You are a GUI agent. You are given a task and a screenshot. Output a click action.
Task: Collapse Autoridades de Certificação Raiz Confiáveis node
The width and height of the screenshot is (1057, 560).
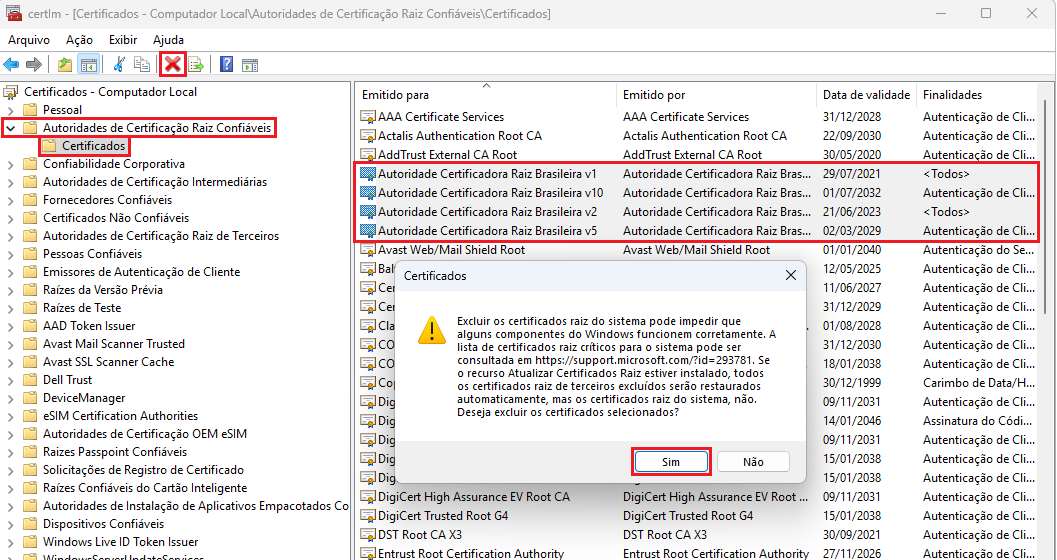10,128
